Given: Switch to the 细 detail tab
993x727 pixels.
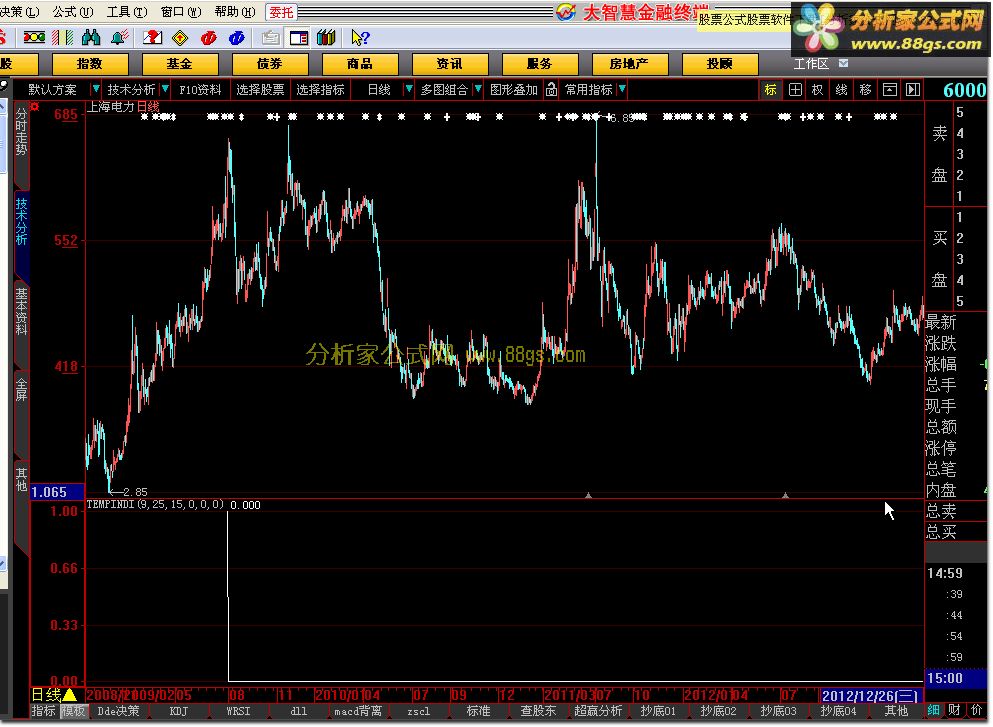Looking at the screenshot, I should pos(933,711).
